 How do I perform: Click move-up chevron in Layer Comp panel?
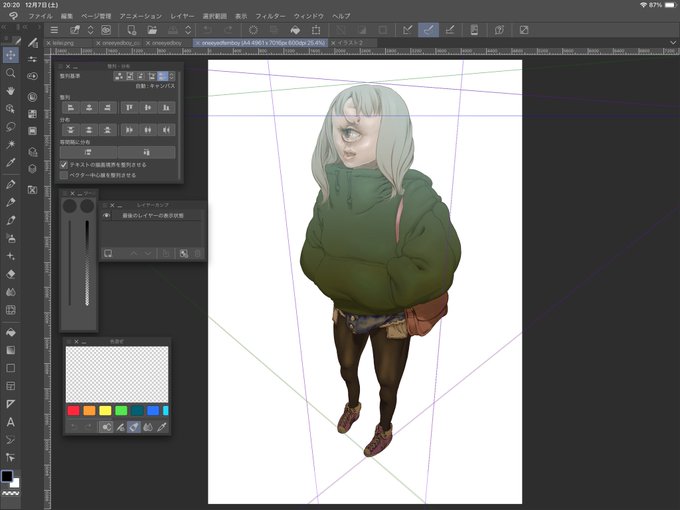tap(134, 253)
